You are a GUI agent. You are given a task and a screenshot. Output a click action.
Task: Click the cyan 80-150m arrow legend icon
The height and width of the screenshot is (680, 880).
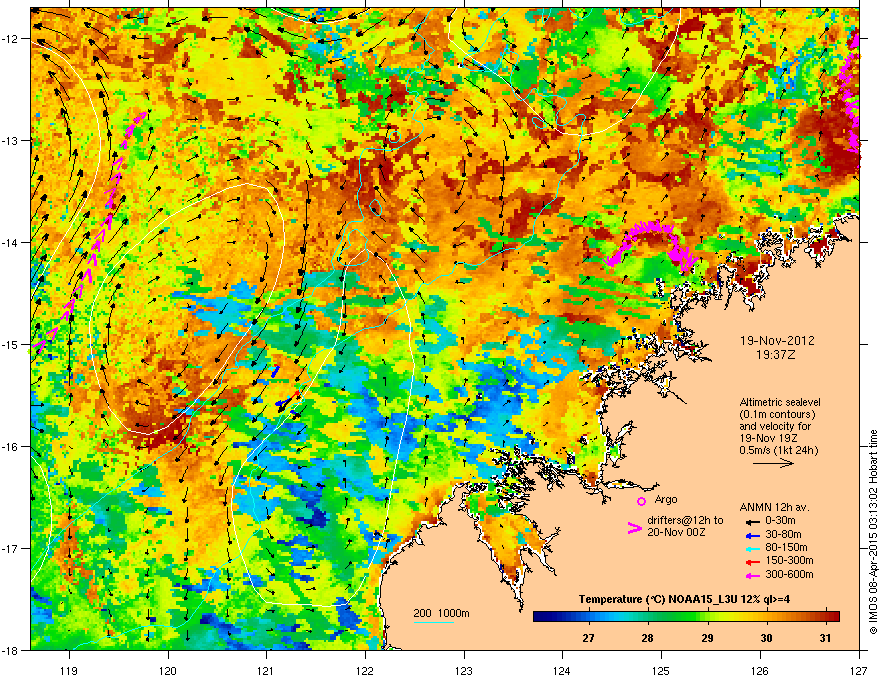point(753,548)
